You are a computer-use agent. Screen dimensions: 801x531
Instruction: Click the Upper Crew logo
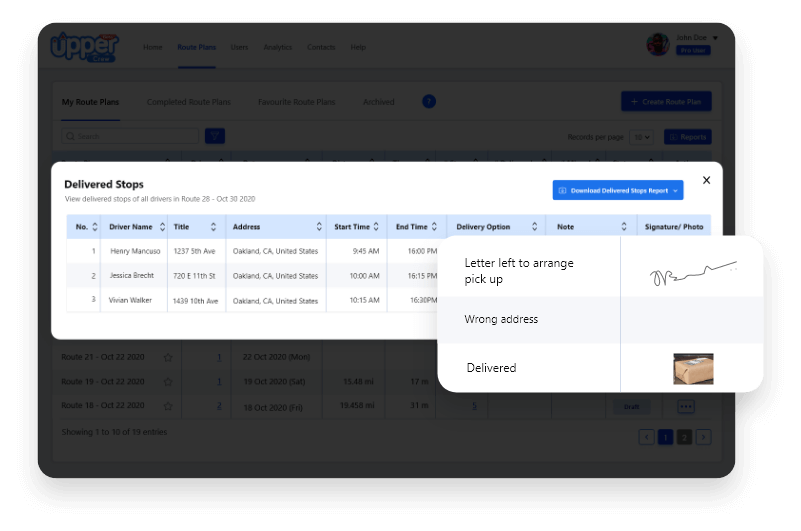85,47
